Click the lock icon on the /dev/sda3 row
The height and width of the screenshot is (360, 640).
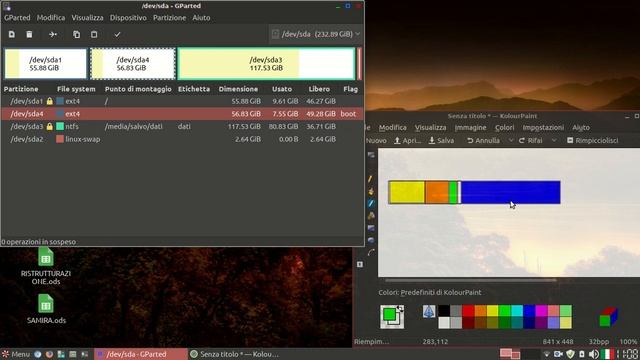point(49,126)
